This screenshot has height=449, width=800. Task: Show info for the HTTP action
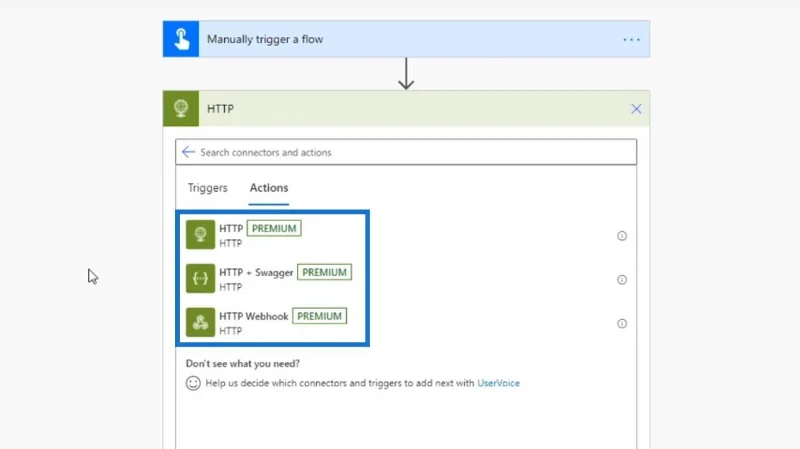622,236
